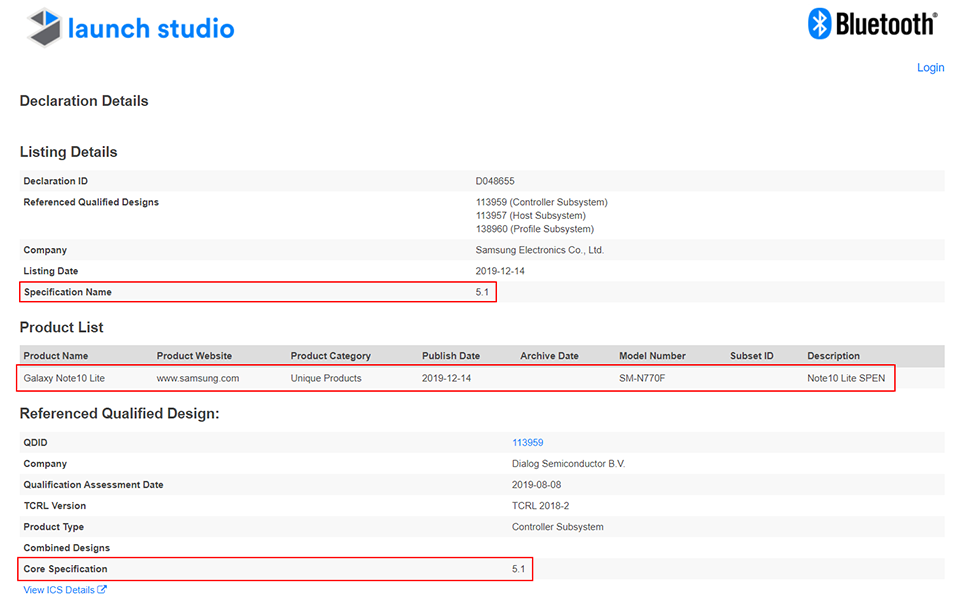The width and height of the screenshot is (960, 599).
Task: Open QDID 113959 link
Action: [527, 442]
